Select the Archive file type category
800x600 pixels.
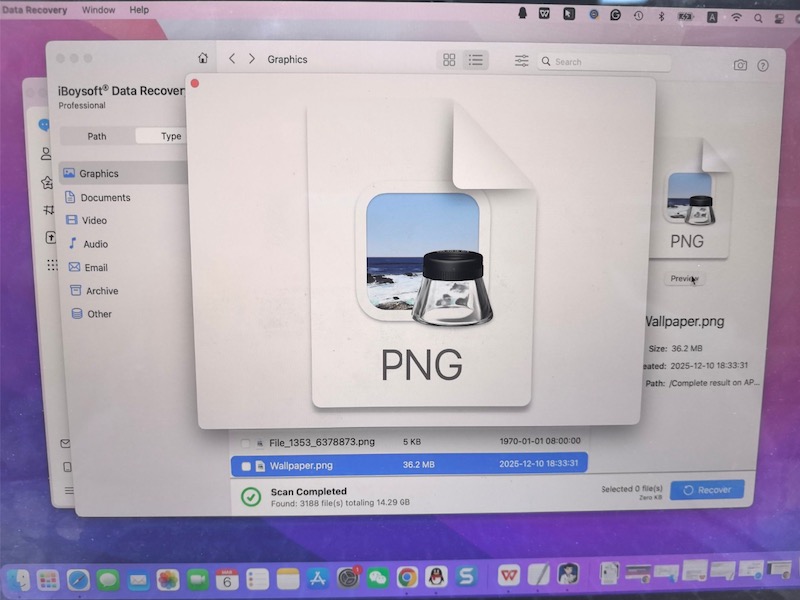[x=101, y=291]
